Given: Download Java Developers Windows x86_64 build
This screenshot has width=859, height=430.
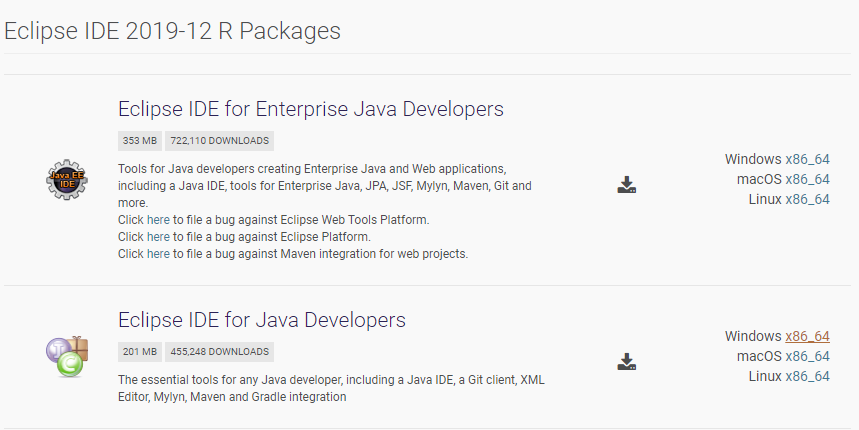Looking at the screenshot, I should (808, 336).
